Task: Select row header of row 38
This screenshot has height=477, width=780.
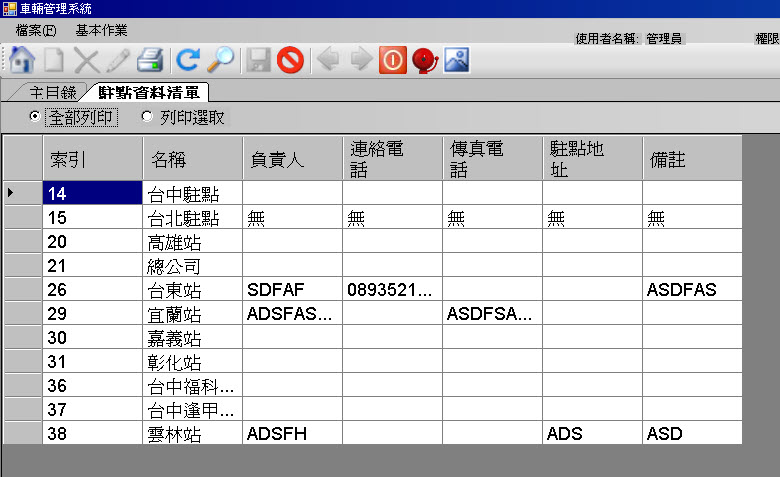Action: [x=23, y=433]
